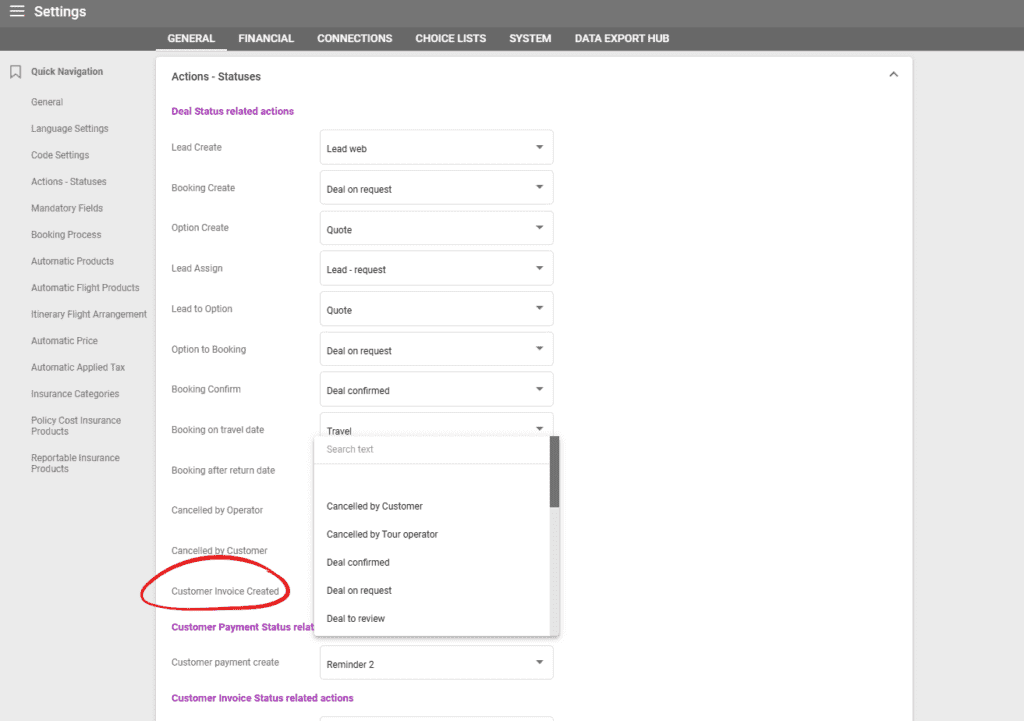1024x721 pixels.
Task: Click the dropdown list scrollbar
Action: click(553, 470)
